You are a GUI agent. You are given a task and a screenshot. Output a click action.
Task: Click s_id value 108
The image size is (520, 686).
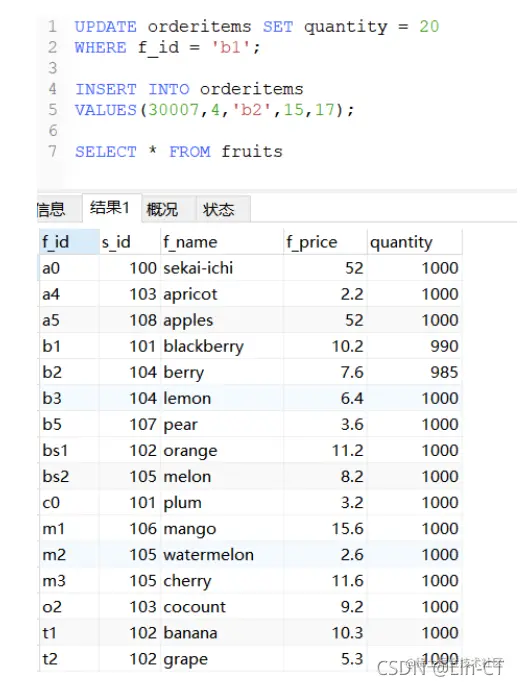coord(130,320)
